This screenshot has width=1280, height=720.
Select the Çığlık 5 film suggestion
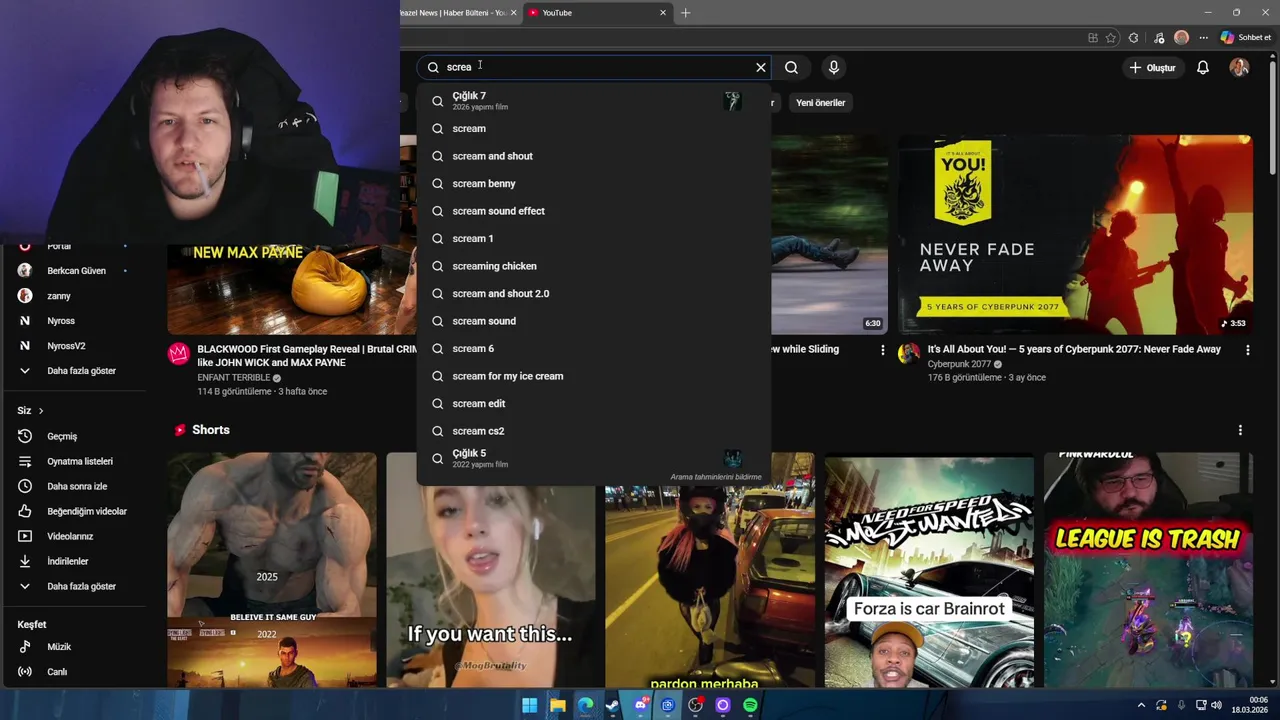[x=594, y=458]
